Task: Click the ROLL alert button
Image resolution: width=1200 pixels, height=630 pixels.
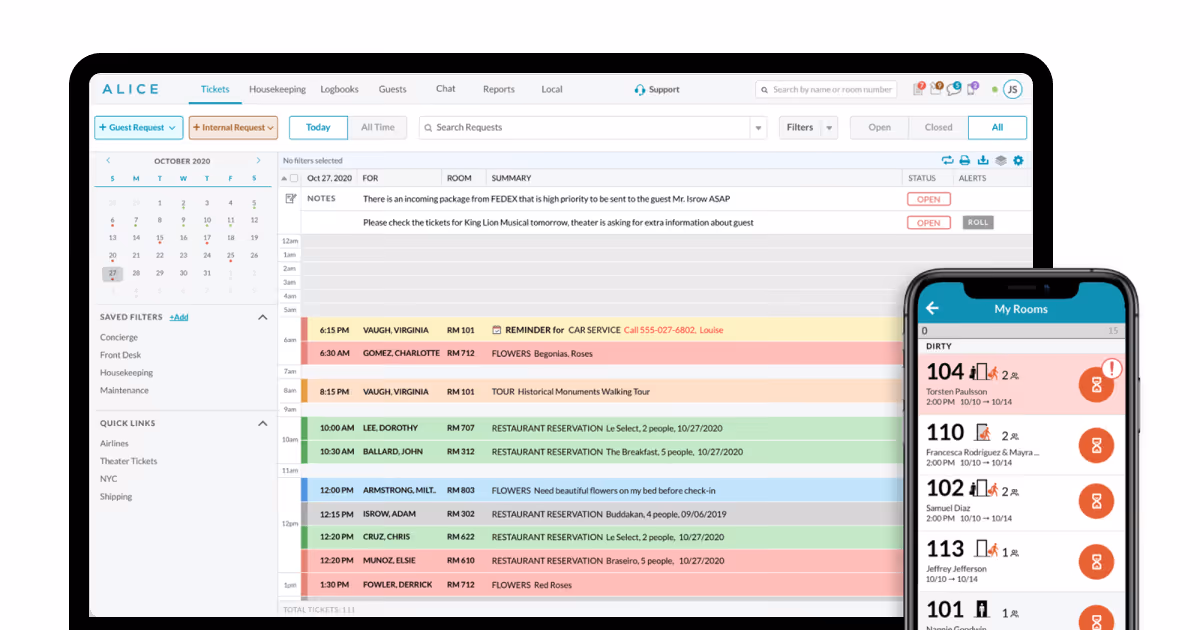Action: point(978,222)
